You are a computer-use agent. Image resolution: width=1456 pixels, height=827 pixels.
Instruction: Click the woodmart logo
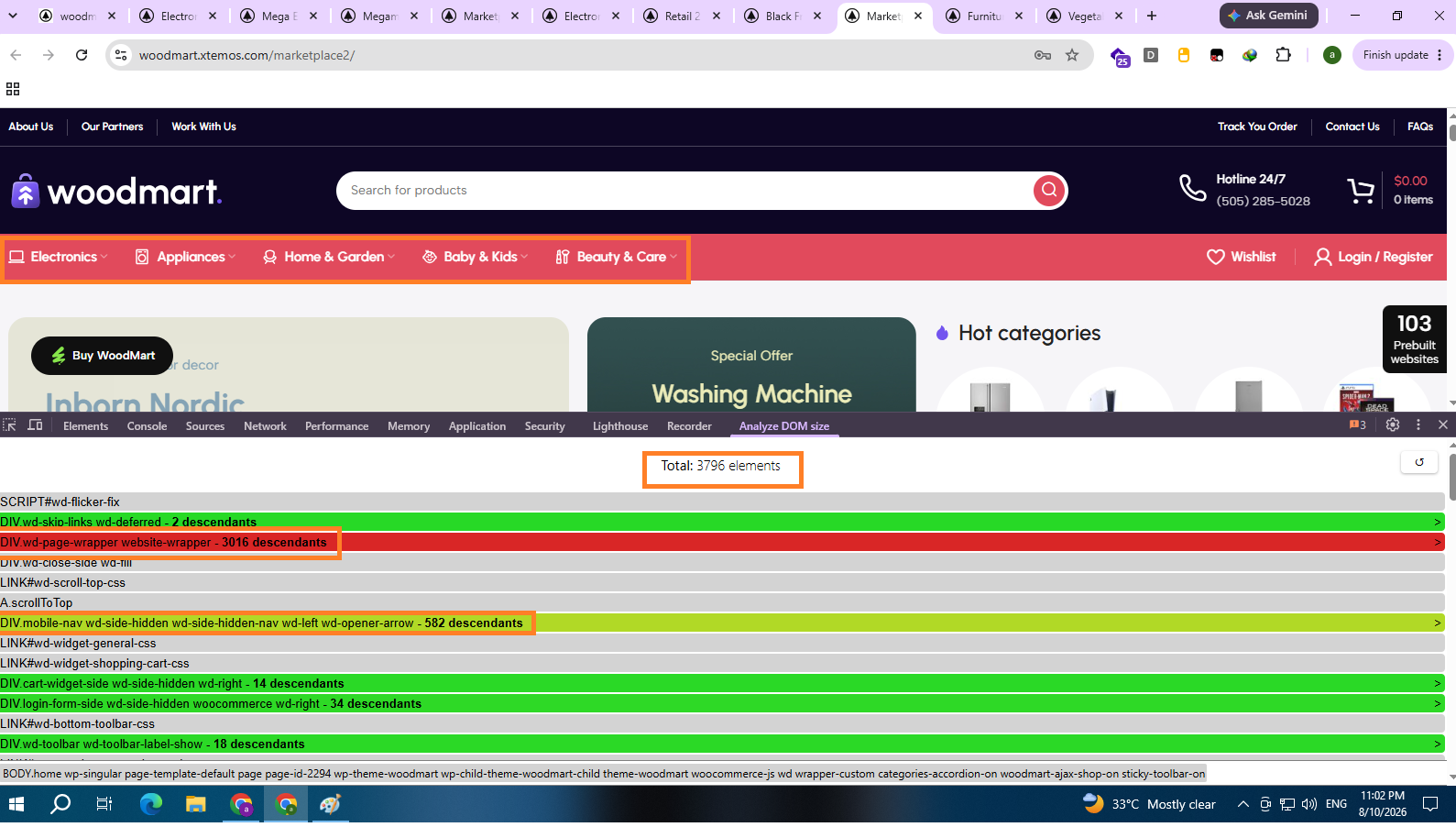tap(116, 191)
